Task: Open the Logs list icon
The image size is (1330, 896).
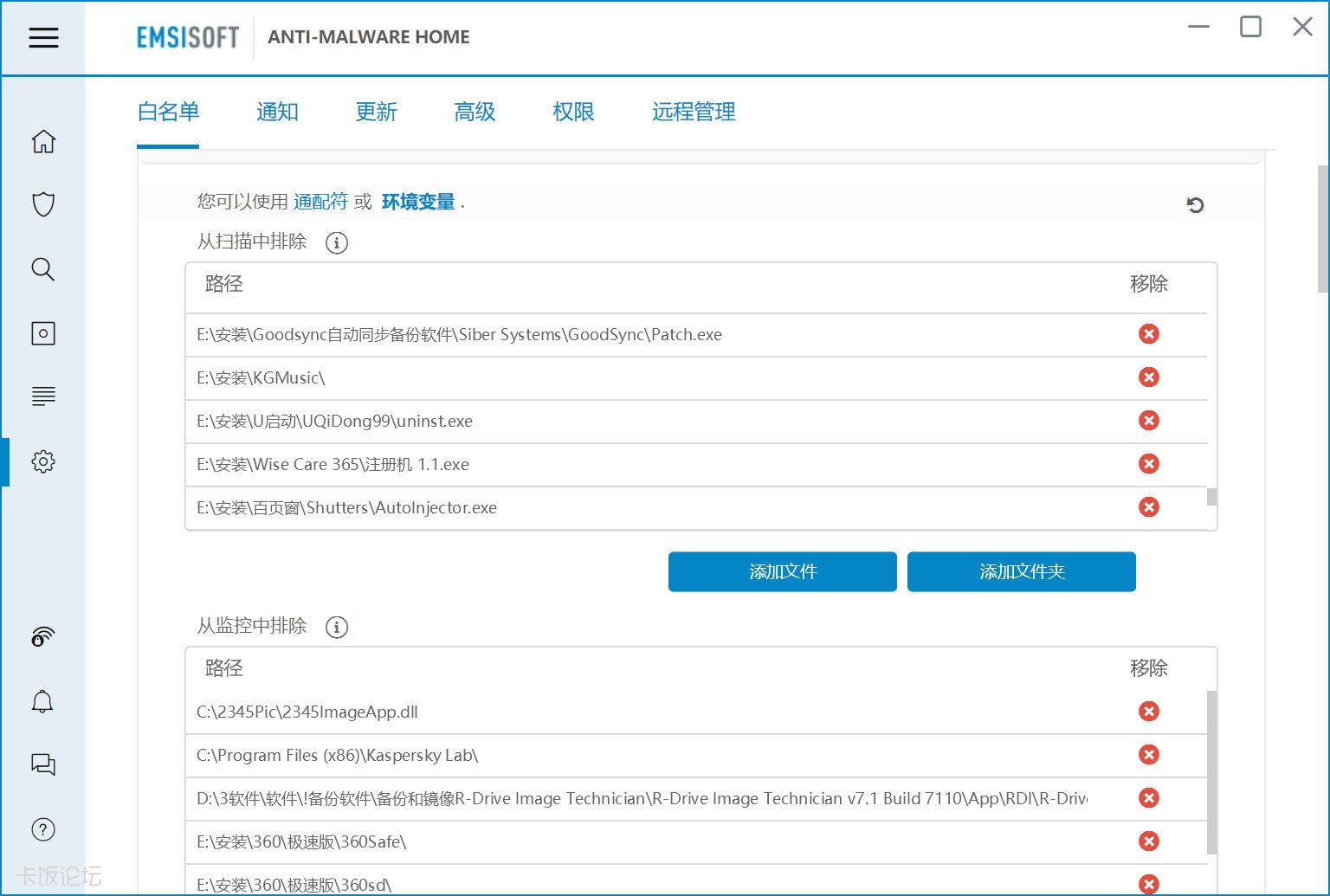Action: pyautogui.click(x=43, y=396)
